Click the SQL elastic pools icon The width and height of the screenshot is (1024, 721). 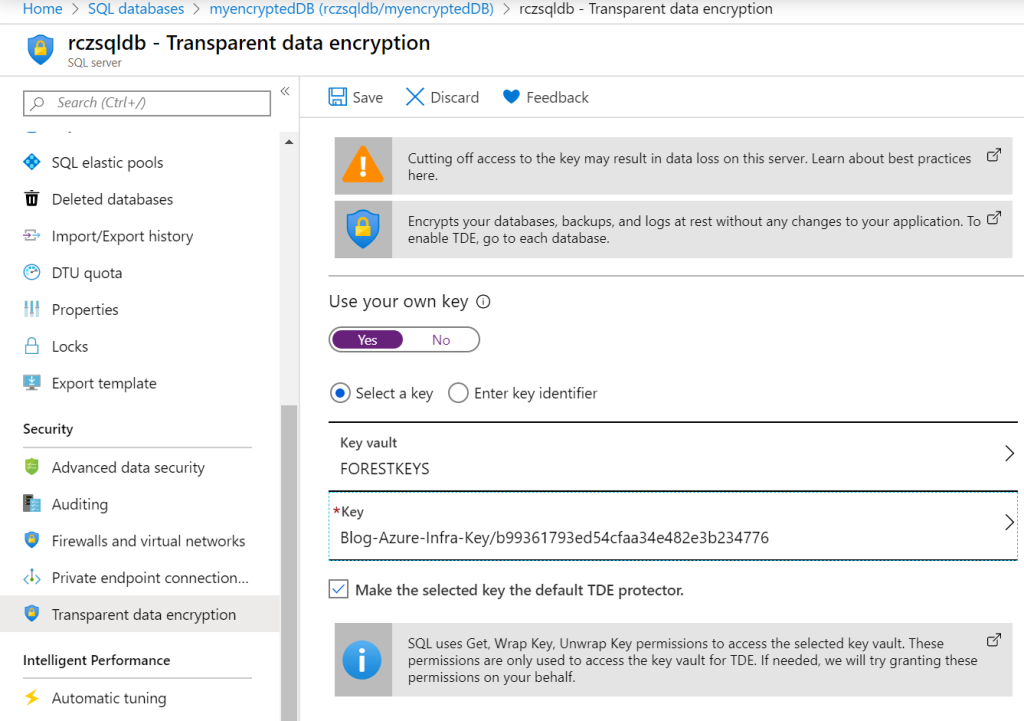tap(31, 162)
